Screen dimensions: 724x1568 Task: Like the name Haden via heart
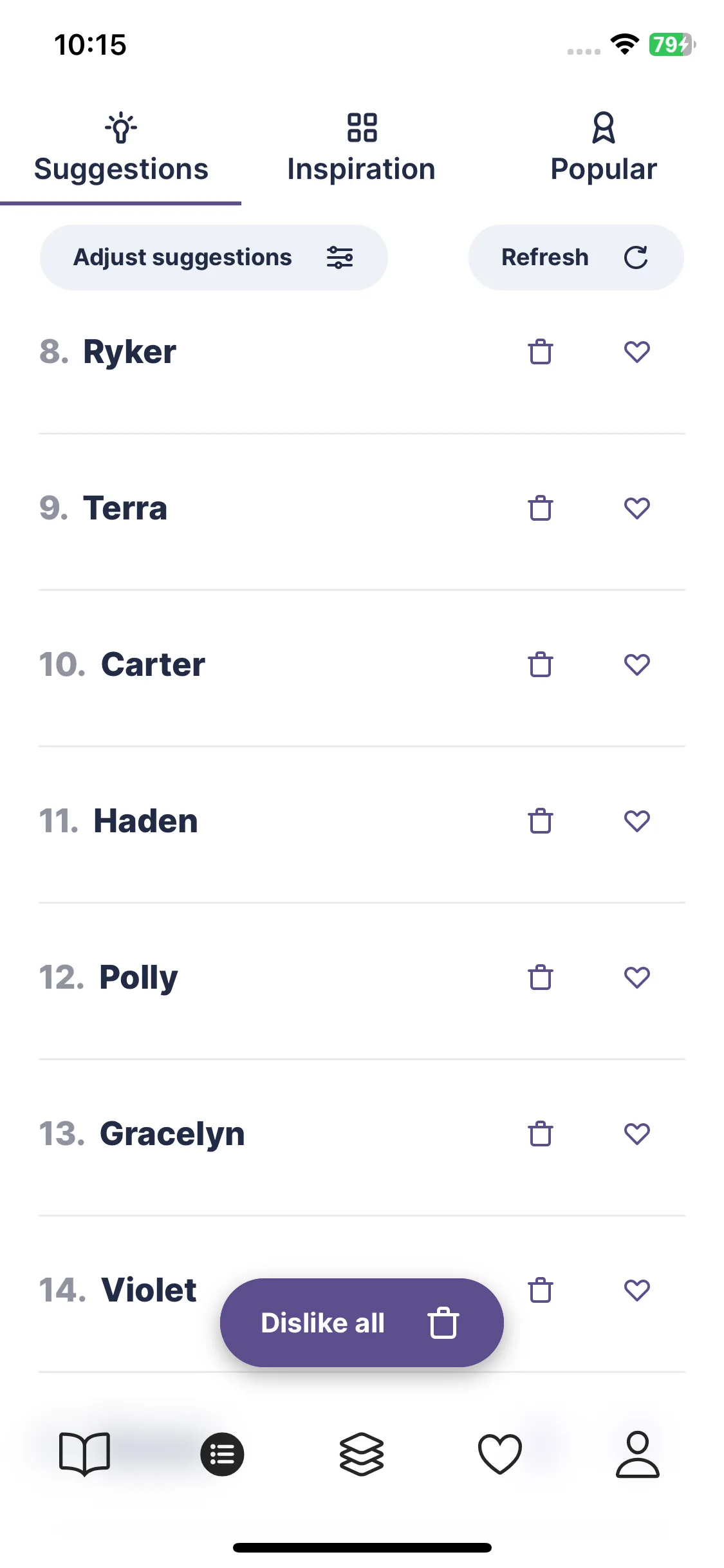click(636, 821)
